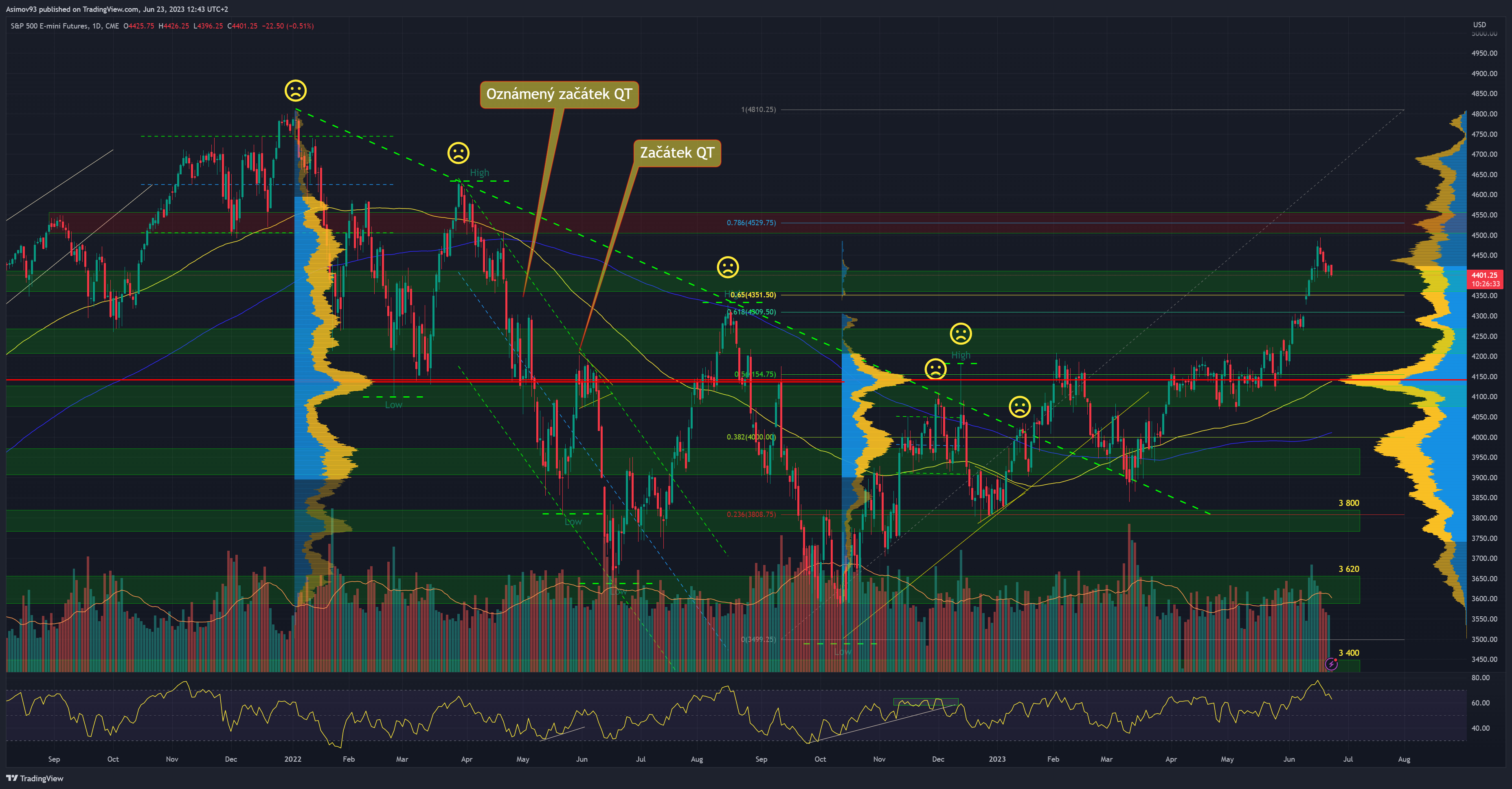Click sad face emoji above August 2022 high
This screenshot has height=789, width=1512.
(728, 267)
